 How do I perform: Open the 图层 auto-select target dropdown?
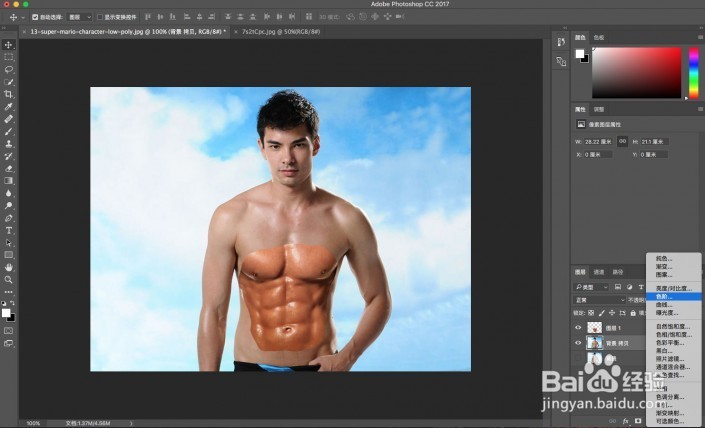click(80, 17)
